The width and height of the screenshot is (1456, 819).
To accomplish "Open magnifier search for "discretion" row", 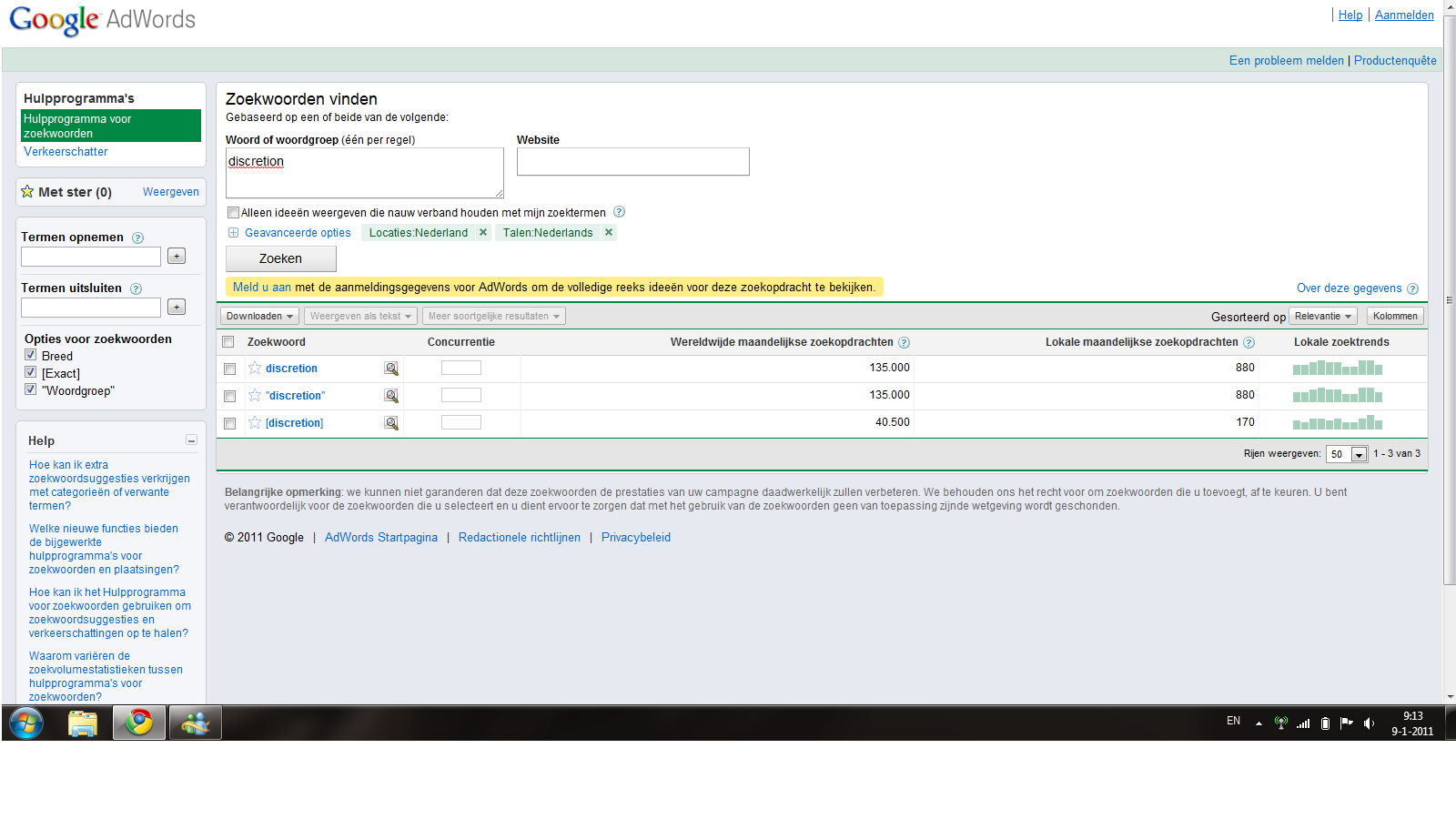I will [391, 396].
